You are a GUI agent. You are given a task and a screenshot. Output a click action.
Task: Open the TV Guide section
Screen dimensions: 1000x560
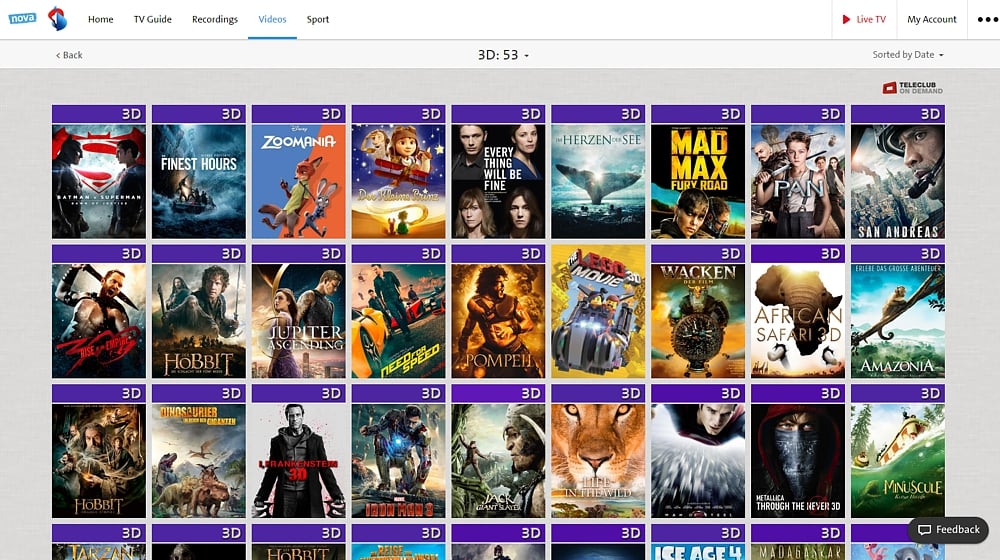(x=152, y=19)
